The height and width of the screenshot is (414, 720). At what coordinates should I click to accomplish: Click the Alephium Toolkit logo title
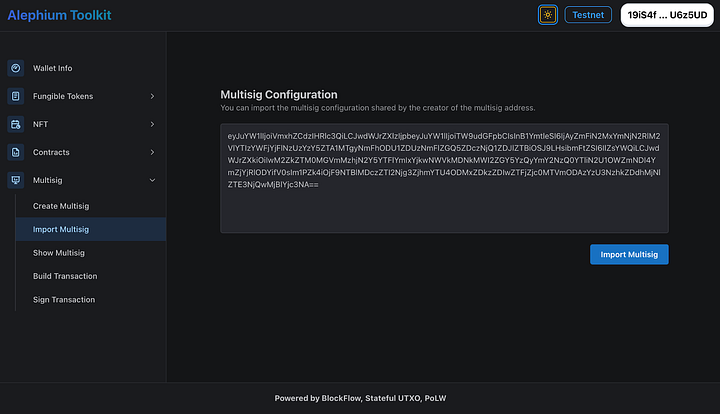coord(59,15)
